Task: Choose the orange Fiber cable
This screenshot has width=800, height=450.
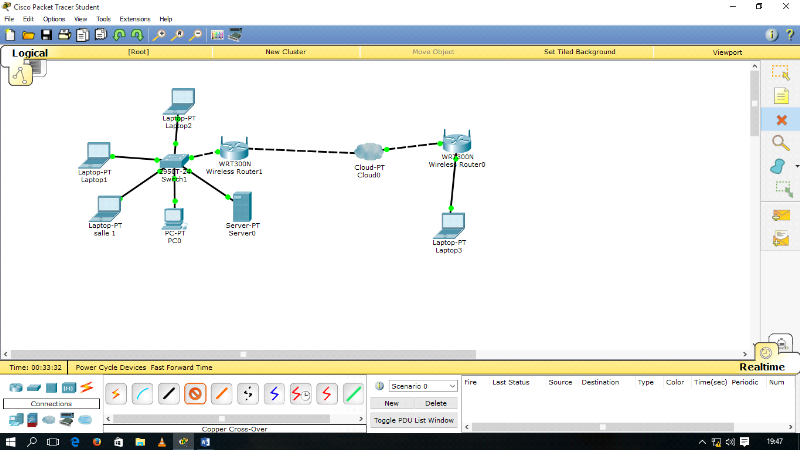Action: click(221, 394)
